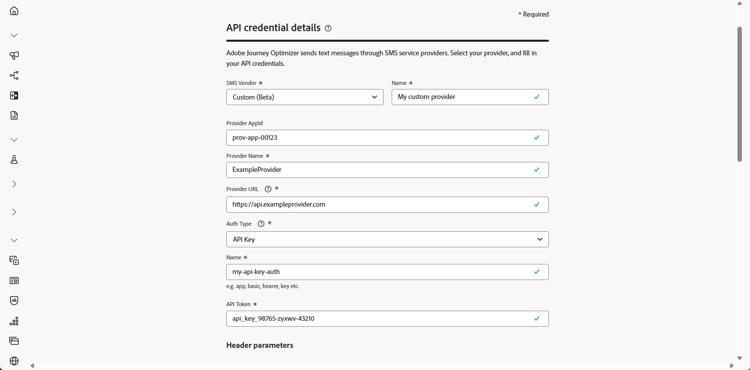The height and width of the screenshot is (370, 750).
Task: Click the globe icon in the sidebar
Action: (x=14, y=360)
